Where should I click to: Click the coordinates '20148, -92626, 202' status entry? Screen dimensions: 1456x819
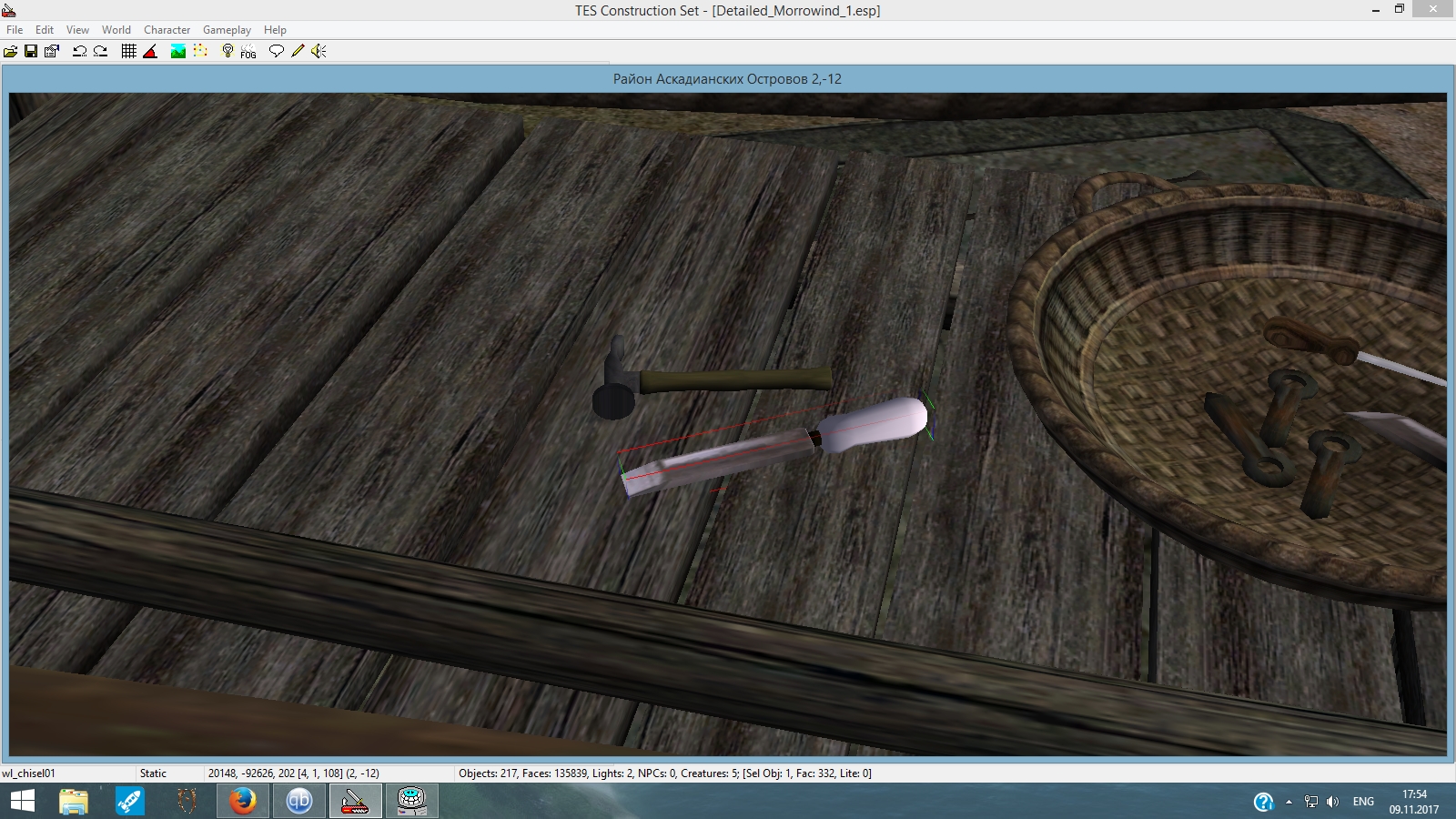click(251, 773)
